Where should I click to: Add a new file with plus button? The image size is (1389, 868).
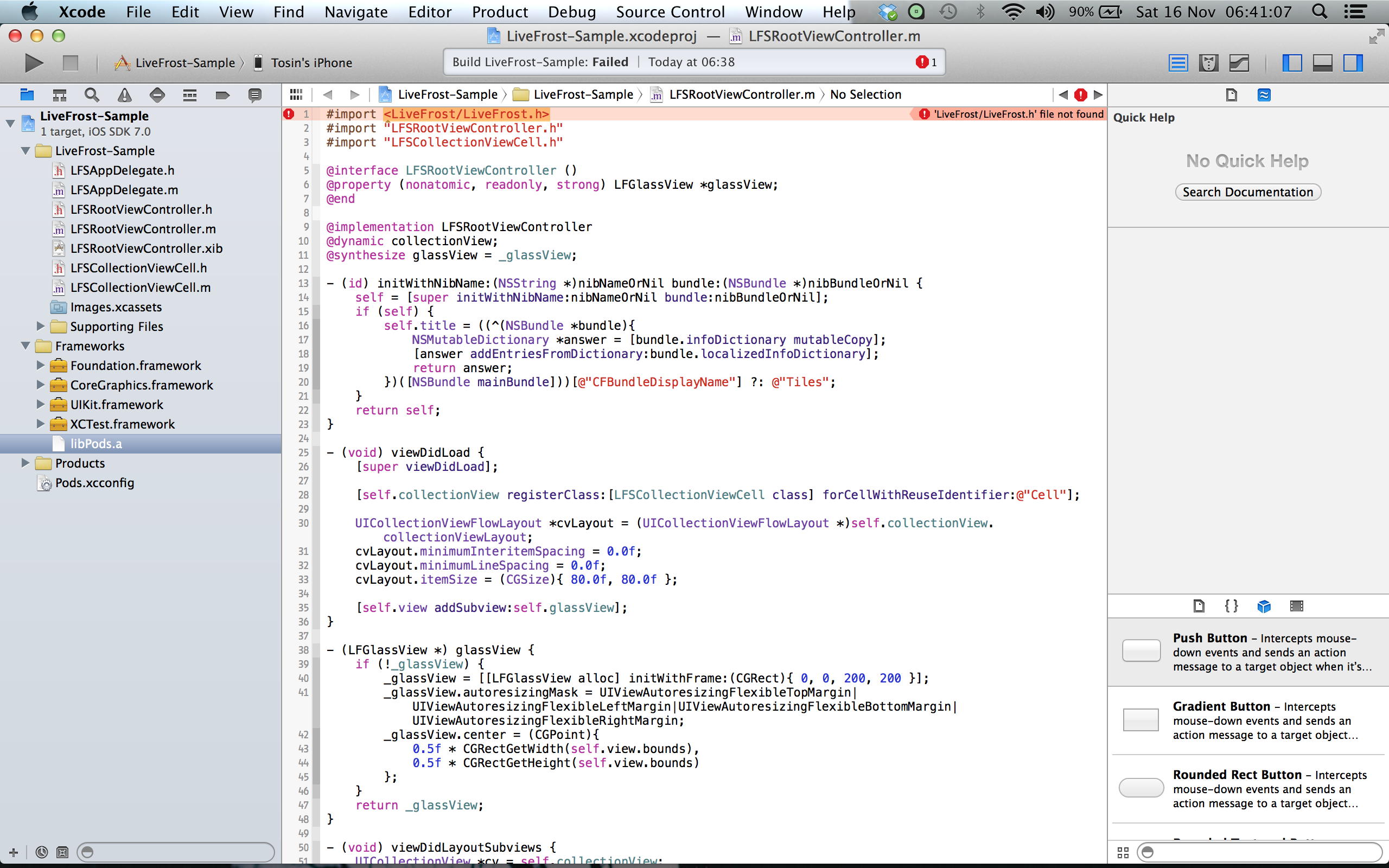coord(14,852)
